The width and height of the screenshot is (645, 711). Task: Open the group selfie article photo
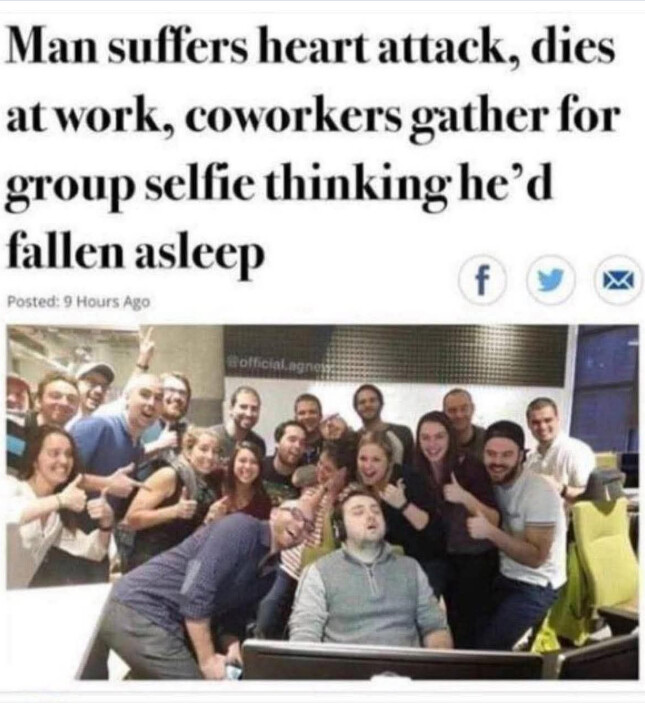tap(322, 502)
